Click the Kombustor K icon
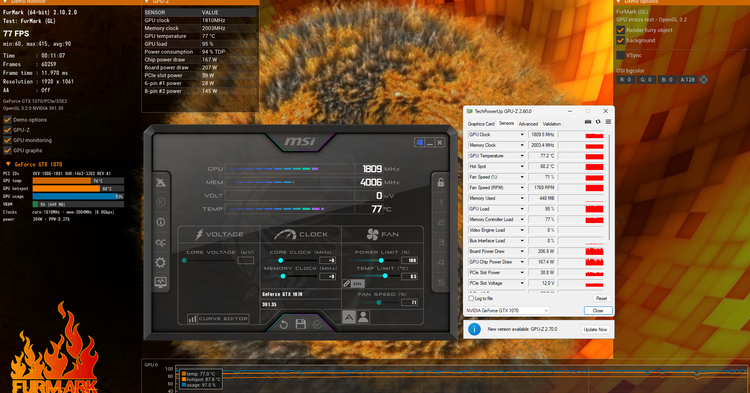 [x=160, y=202]
